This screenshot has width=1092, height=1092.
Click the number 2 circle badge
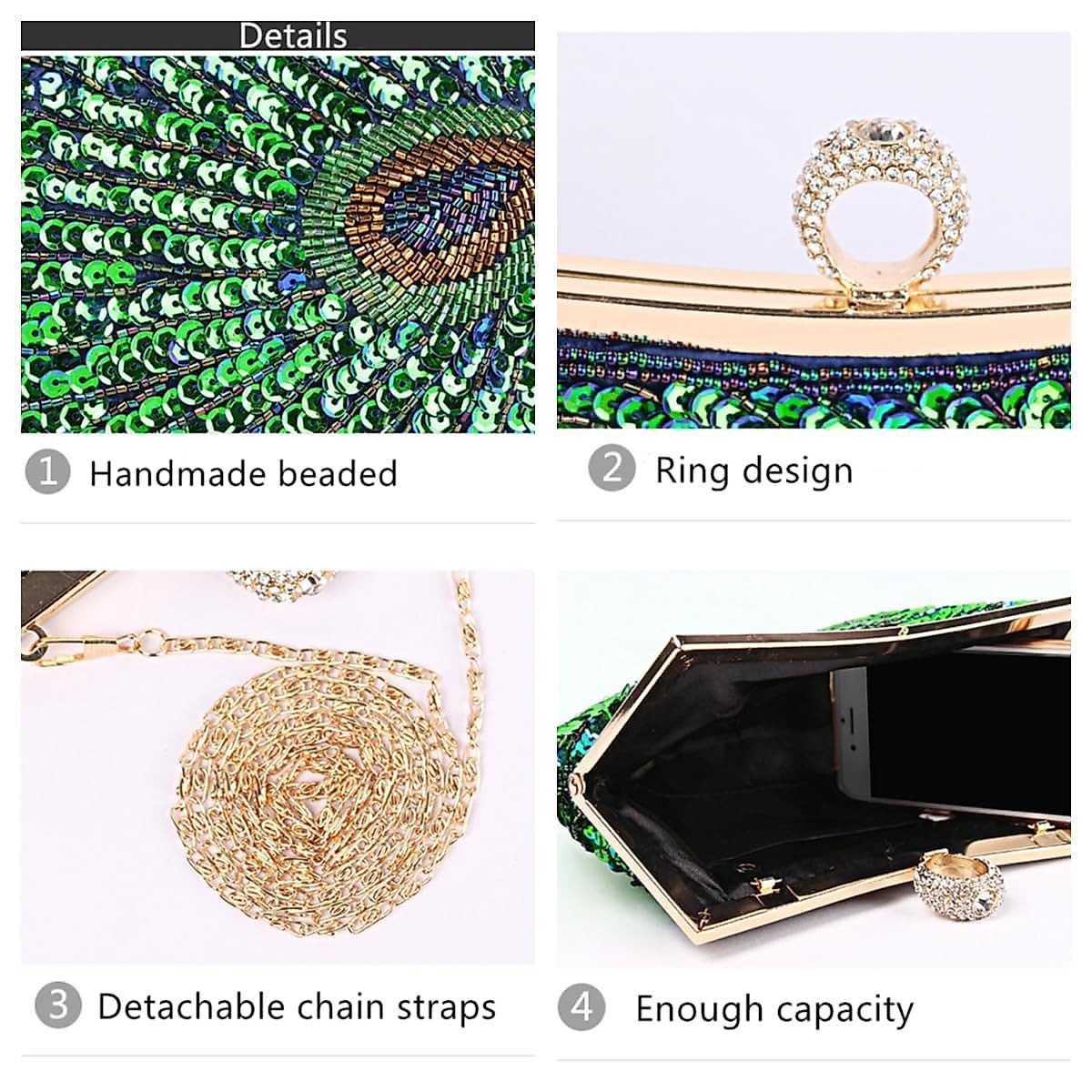coord(612,469)
